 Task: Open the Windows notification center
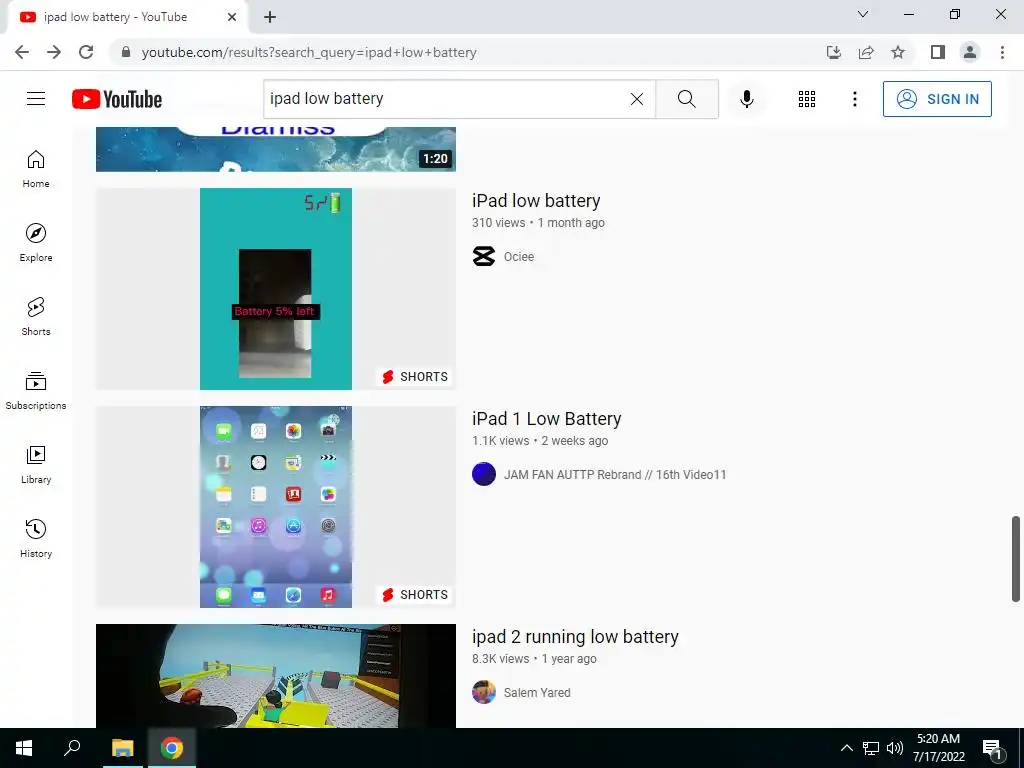[x=992, y=748]
